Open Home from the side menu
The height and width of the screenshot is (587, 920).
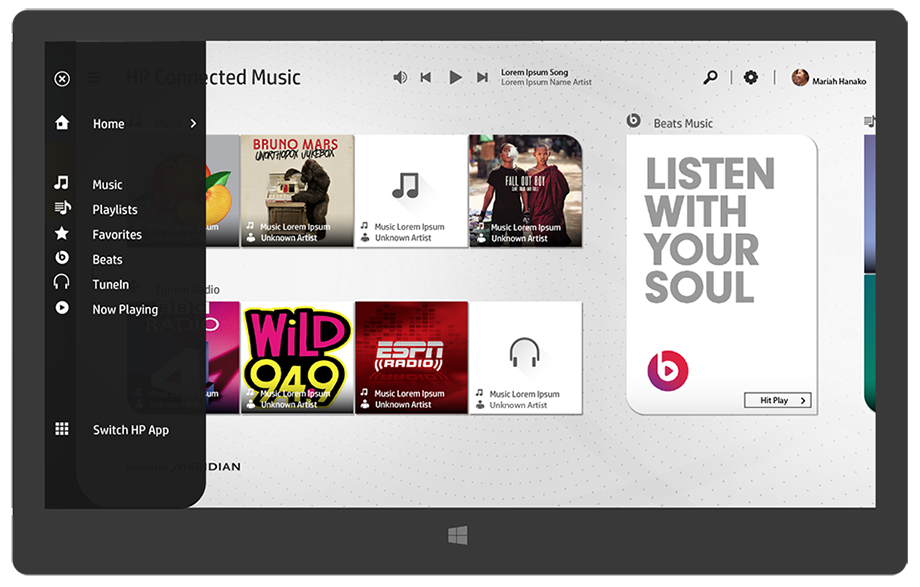point(109,124)
